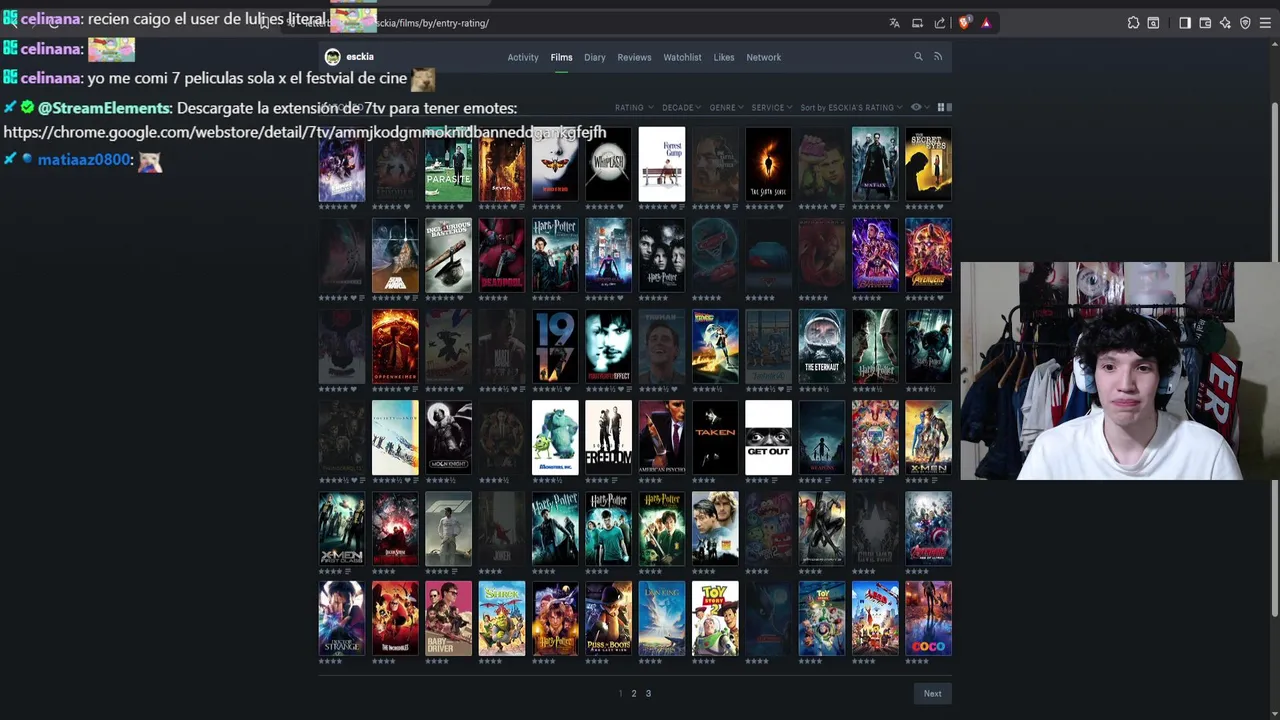Click the Next page button

tap(932, 693)
